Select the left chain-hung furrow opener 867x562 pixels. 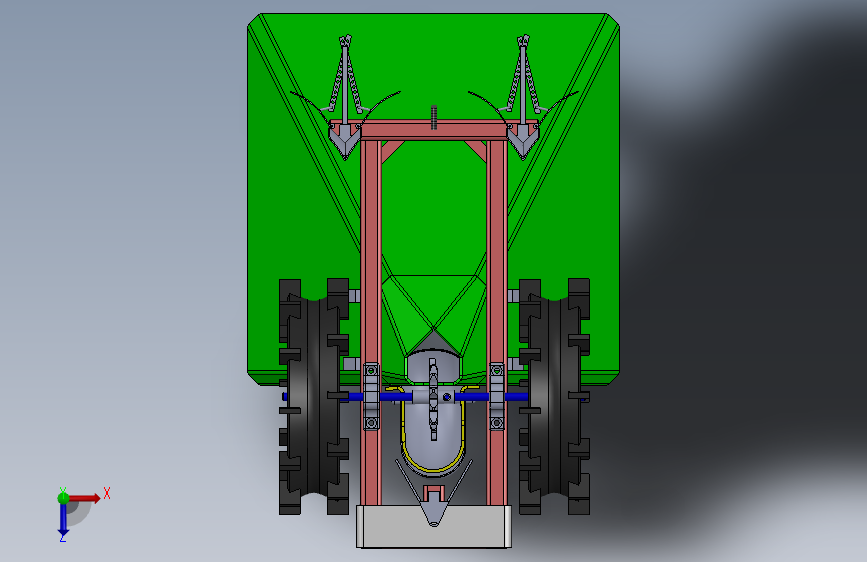(x=345, y=97)
